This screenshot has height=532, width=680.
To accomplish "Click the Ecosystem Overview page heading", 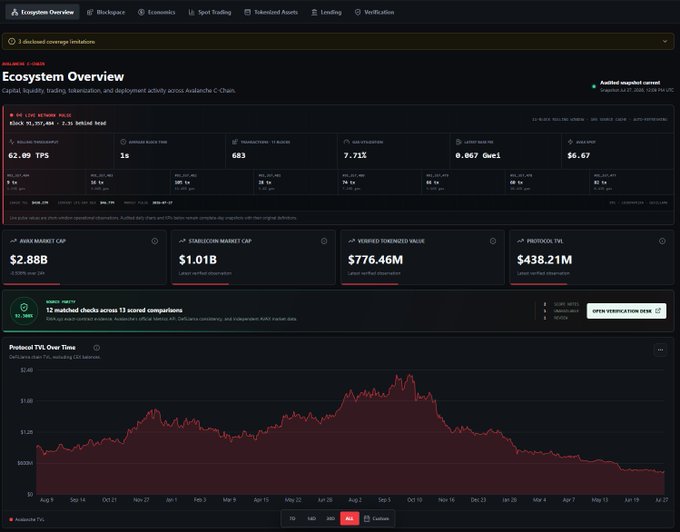I will coord(63,77).
